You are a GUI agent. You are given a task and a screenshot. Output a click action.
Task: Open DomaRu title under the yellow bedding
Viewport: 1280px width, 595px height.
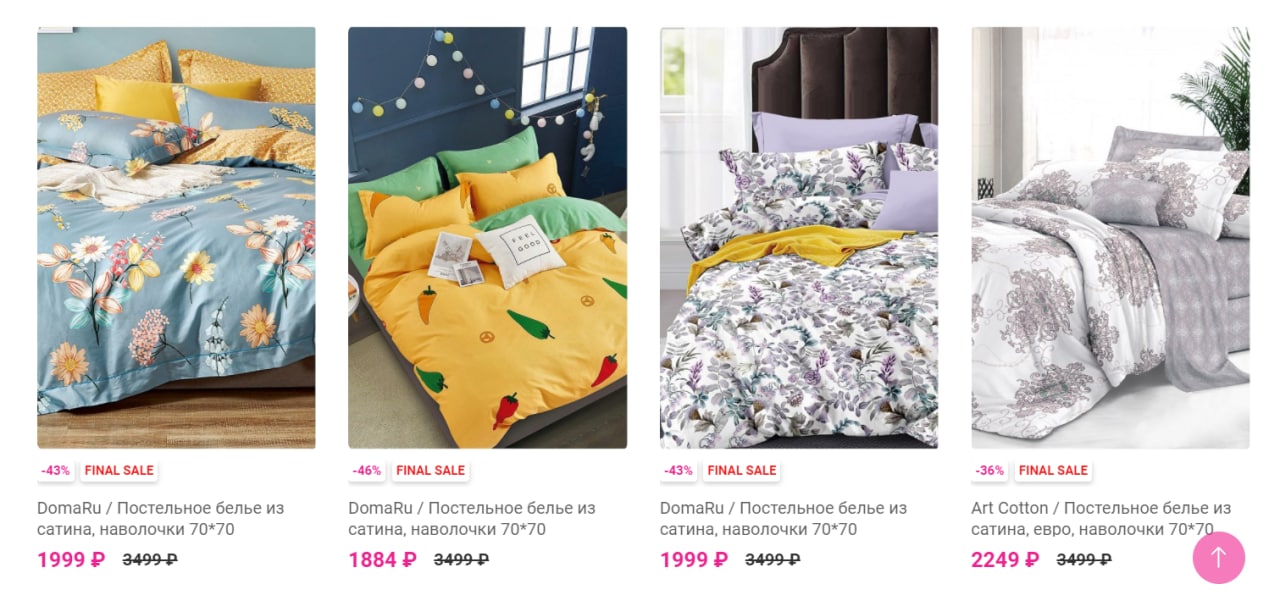tap(472, 518)
